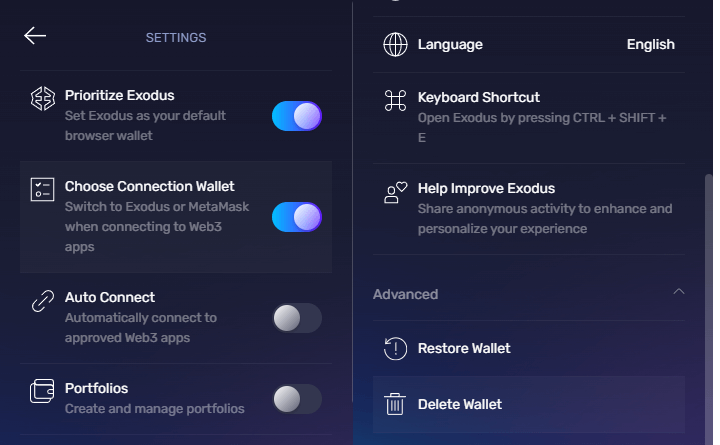Open the English language selector
Viewport: 720px width, 445px height.
[650, 45]
